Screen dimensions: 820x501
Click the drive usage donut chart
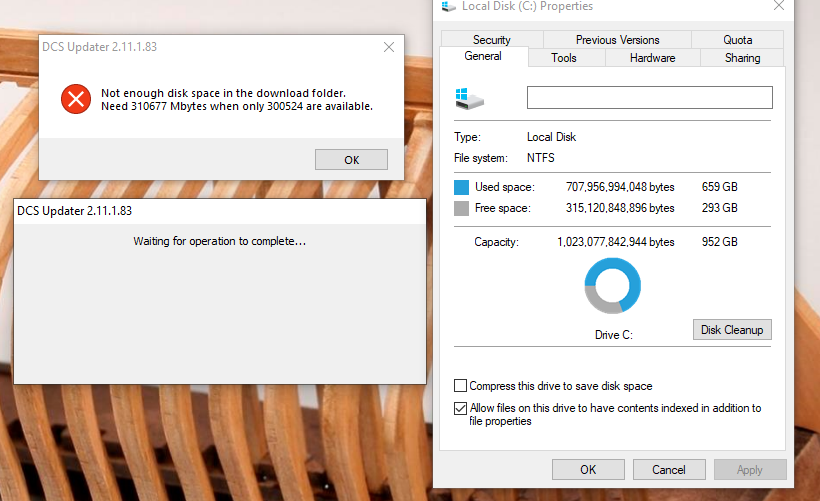tap(612, 286)
